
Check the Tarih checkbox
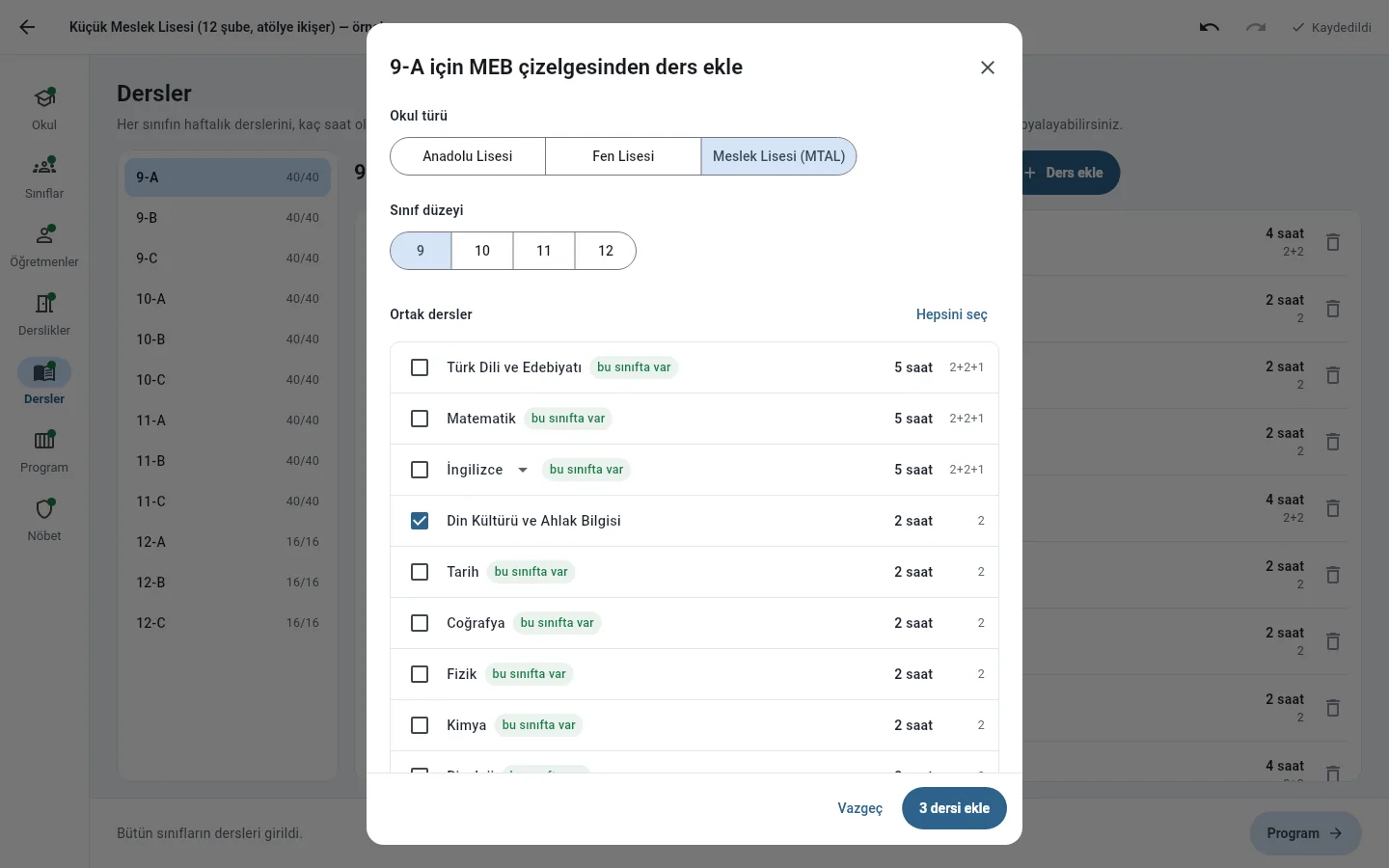click(x=420, y=572)
